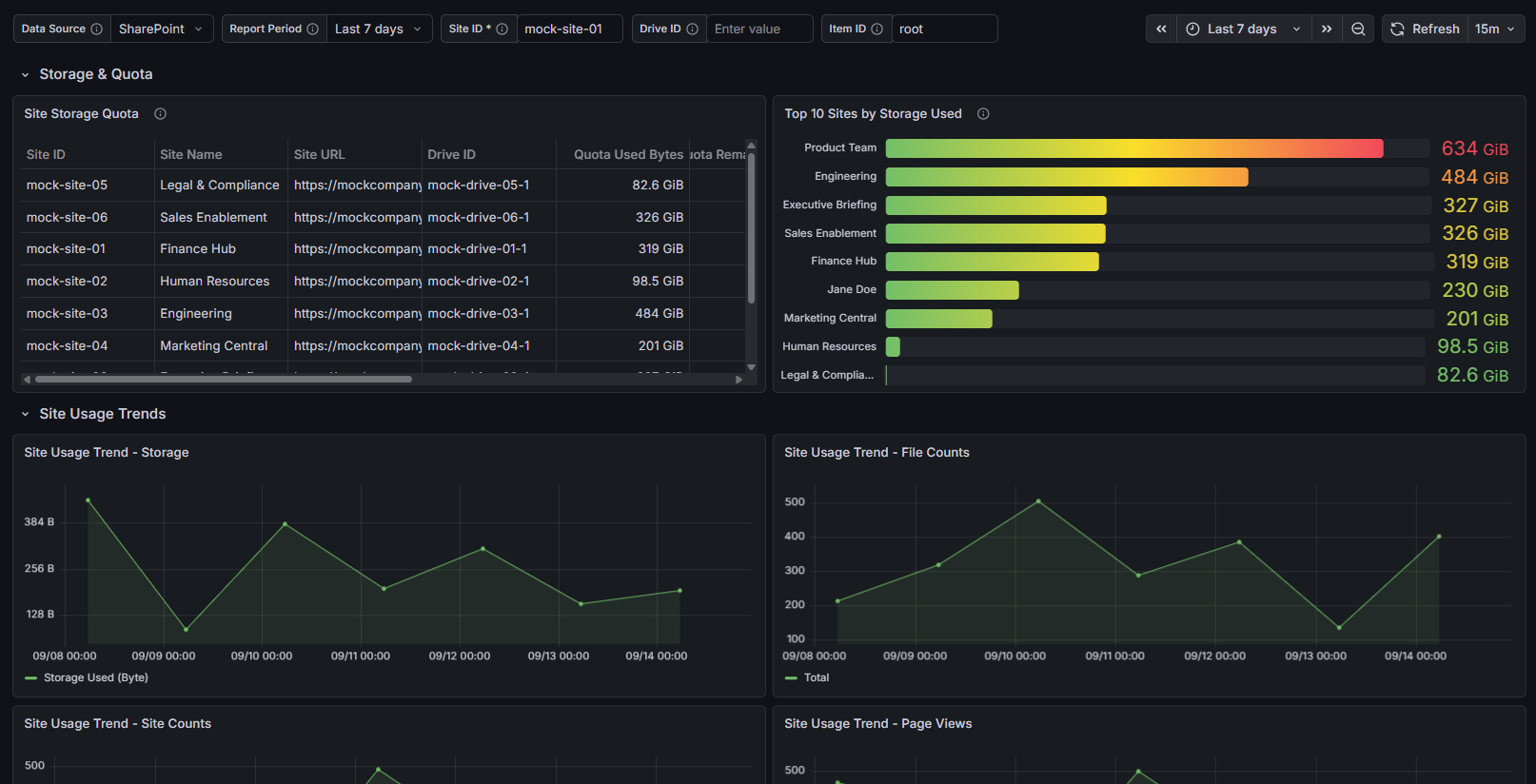
Task: Click the Report Period info icon
Action: (x=312, y=29)
